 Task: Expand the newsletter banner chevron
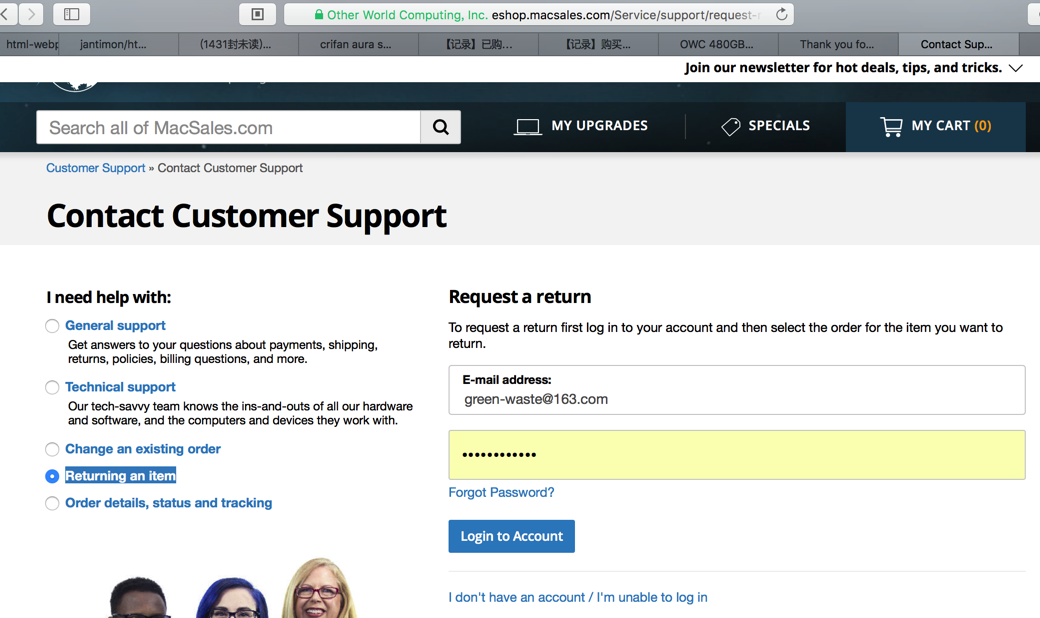click(x=1015, y=68)
